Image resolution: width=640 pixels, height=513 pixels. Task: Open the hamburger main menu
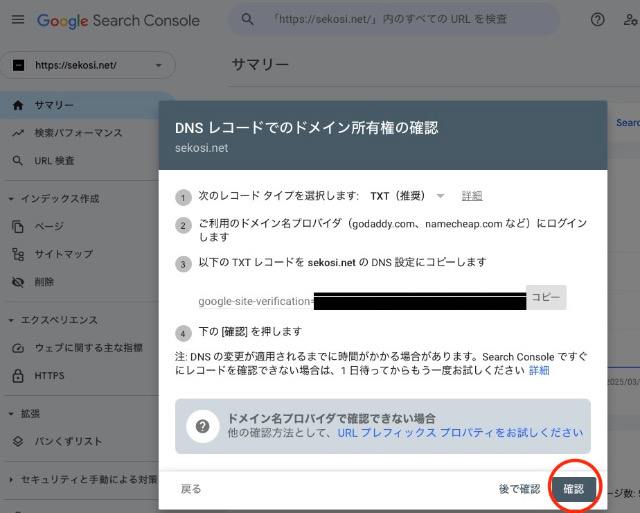pos(17,20)
